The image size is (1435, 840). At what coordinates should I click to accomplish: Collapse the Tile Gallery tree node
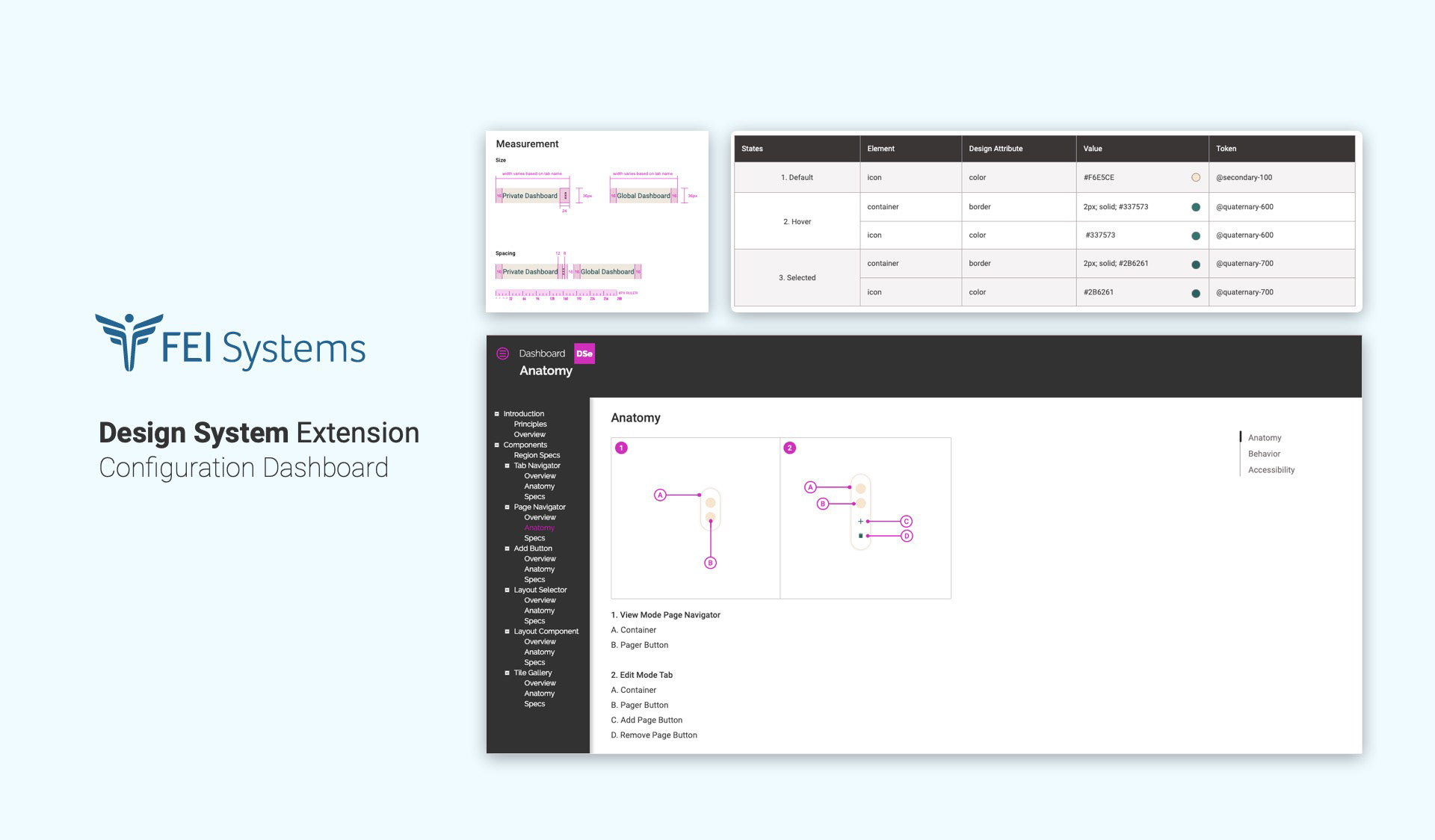507,673
